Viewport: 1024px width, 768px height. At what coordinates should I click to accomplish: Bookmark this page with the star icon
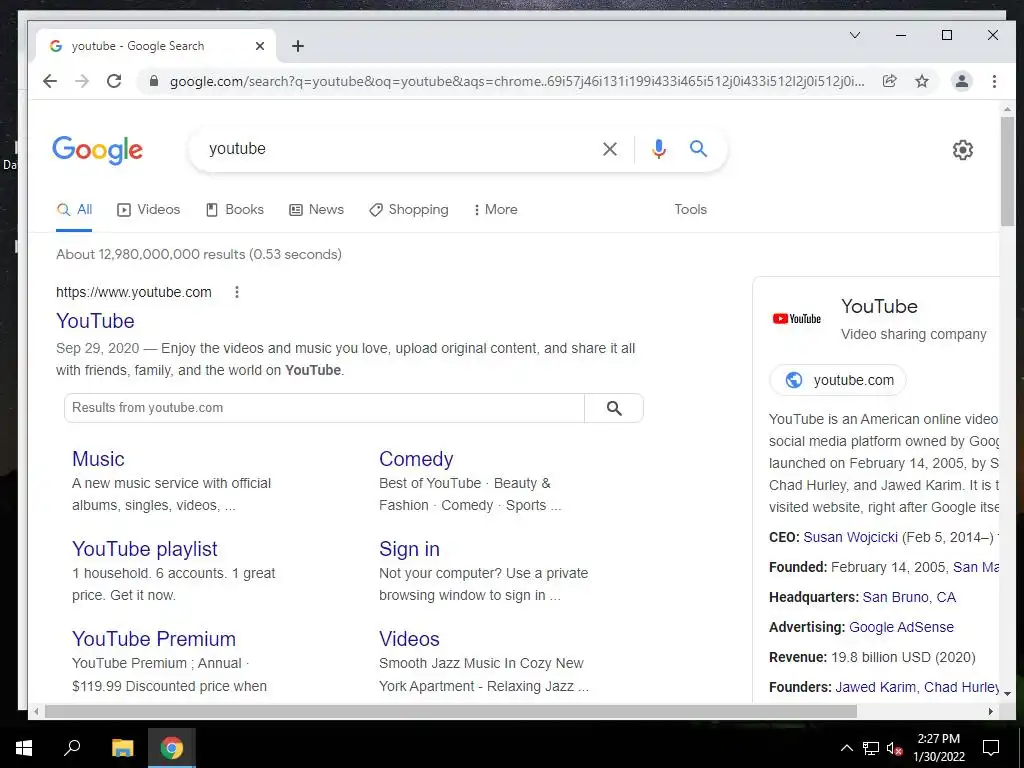click(921, 81)
